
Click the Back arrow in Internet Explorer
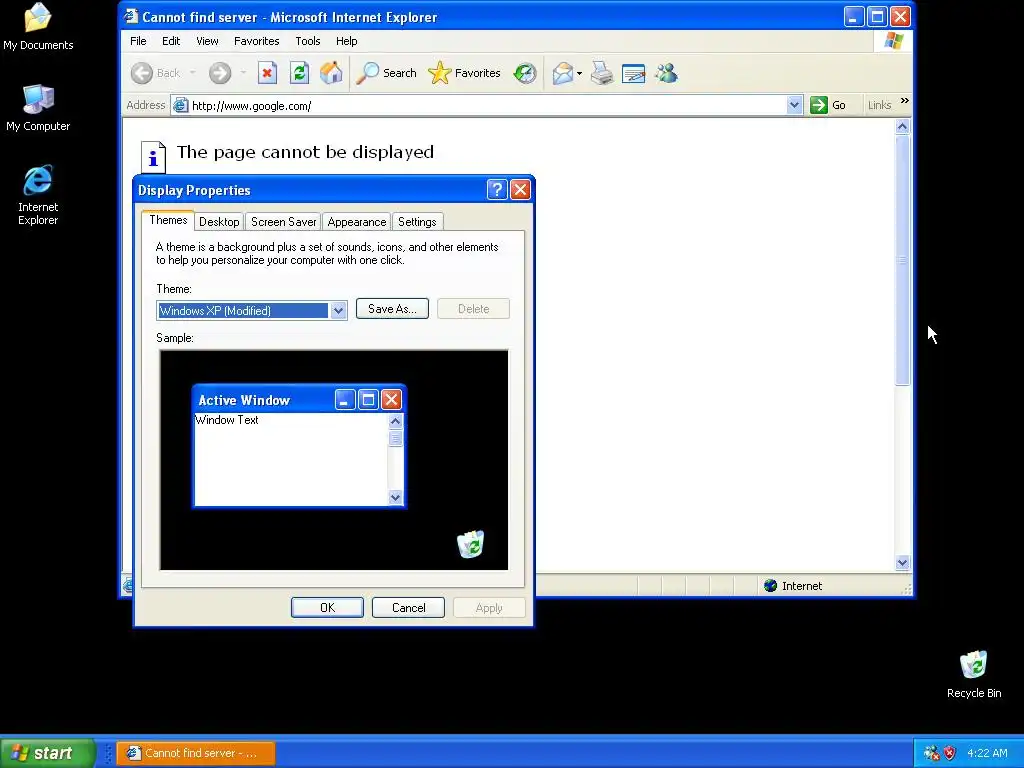(142, 73)
